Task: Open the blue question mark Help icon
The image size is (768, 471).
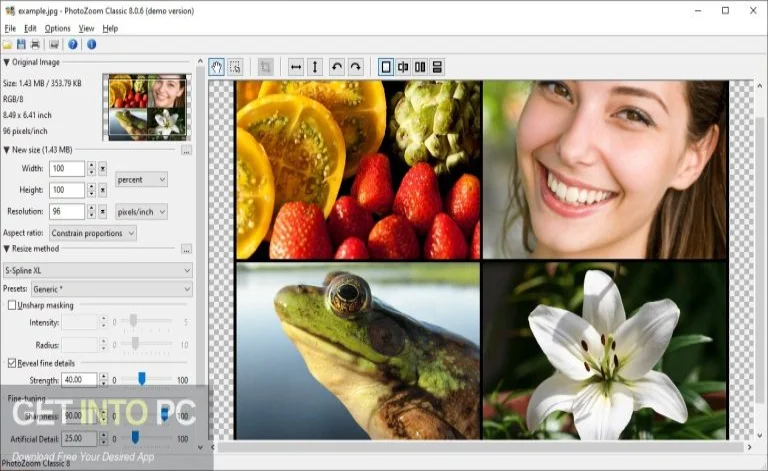Action: tap(72, 45)
